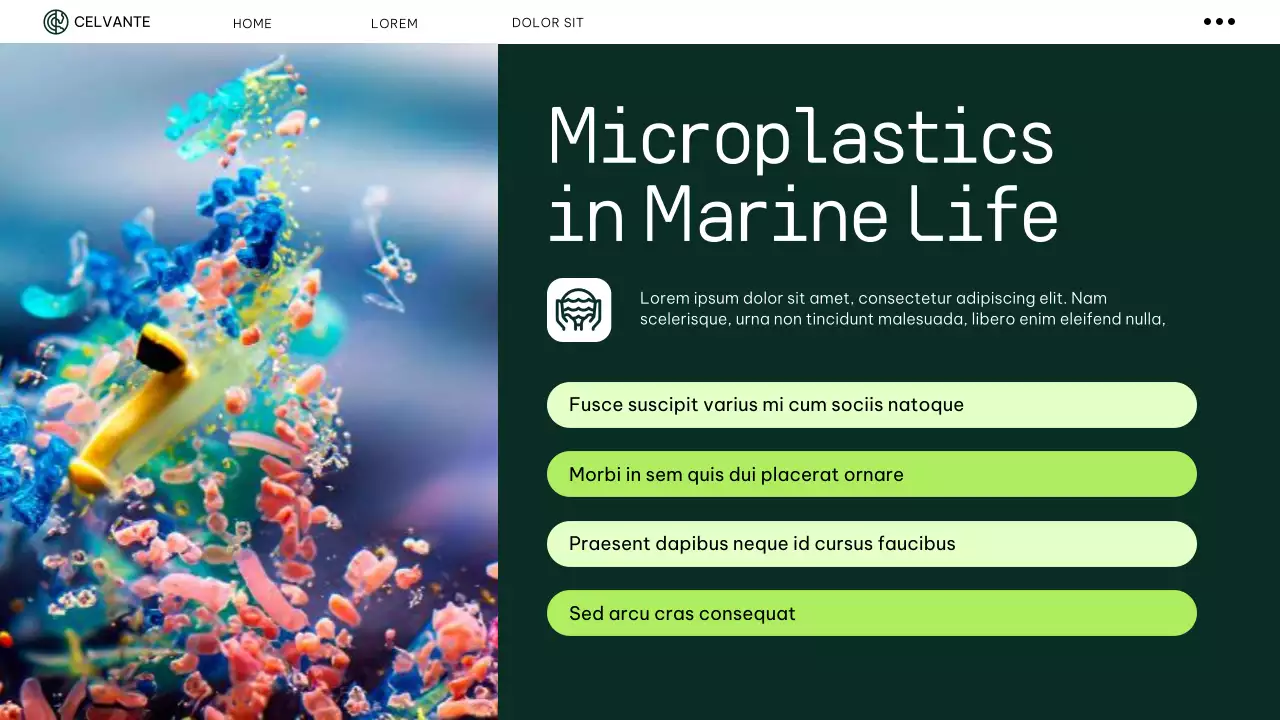1280x720 pixels.
Task: Click the Celvante circular logo icon
Action: [x=56, y=22]
